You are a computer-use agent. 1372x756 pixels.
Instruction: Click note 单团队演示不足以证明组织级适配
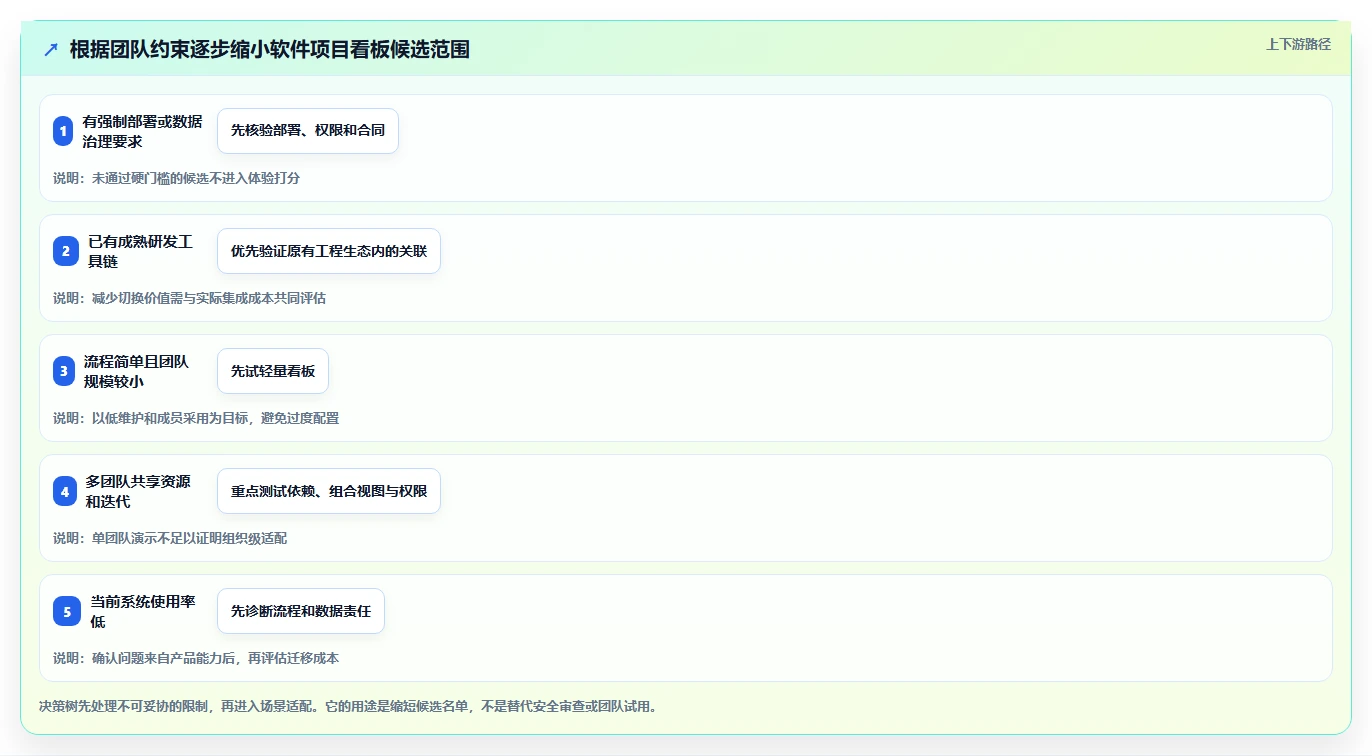point(189,538)
